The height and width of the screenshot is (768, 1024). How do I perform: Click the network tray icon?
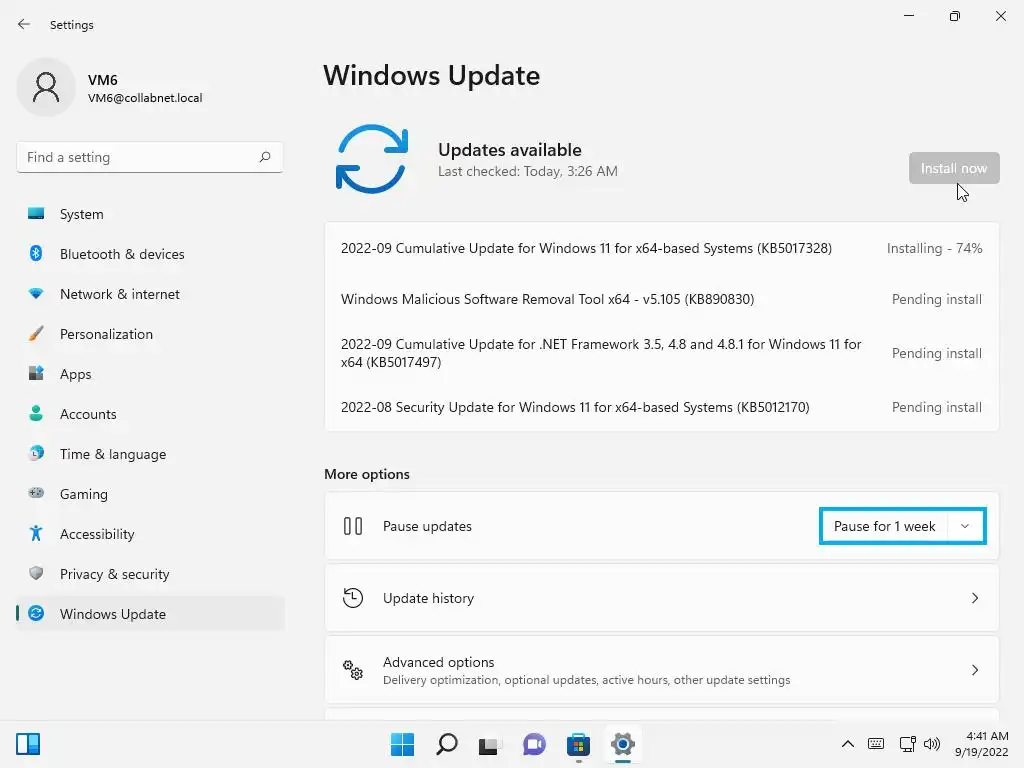click(907, 744)
